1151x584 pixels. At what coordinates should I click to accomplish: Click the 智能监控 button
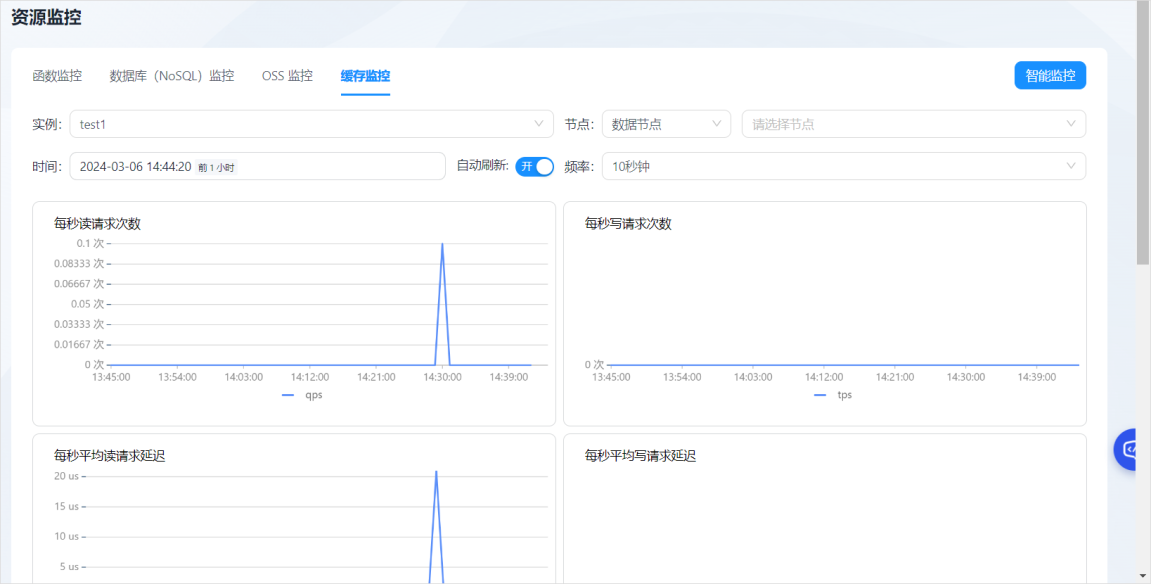tap(1050, 75)
